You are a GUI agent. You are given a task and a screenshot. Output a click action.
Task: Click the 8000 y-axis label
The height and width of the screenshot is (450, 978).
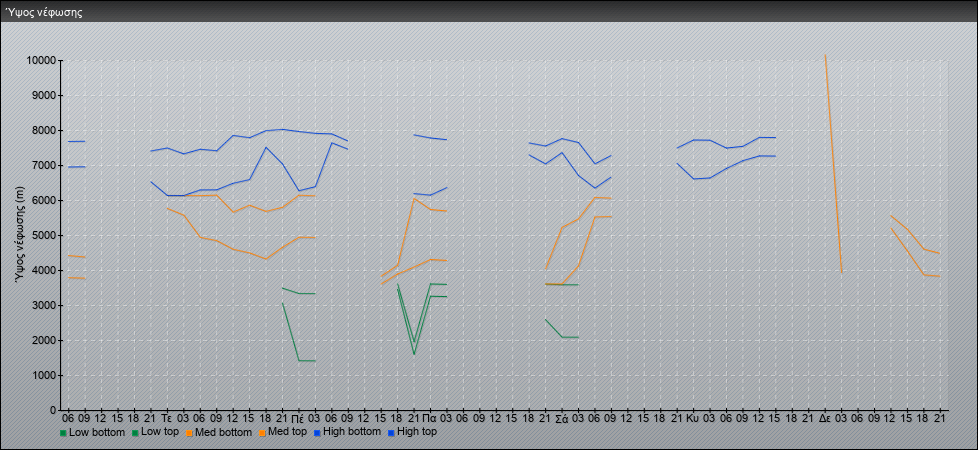[44, 130]
